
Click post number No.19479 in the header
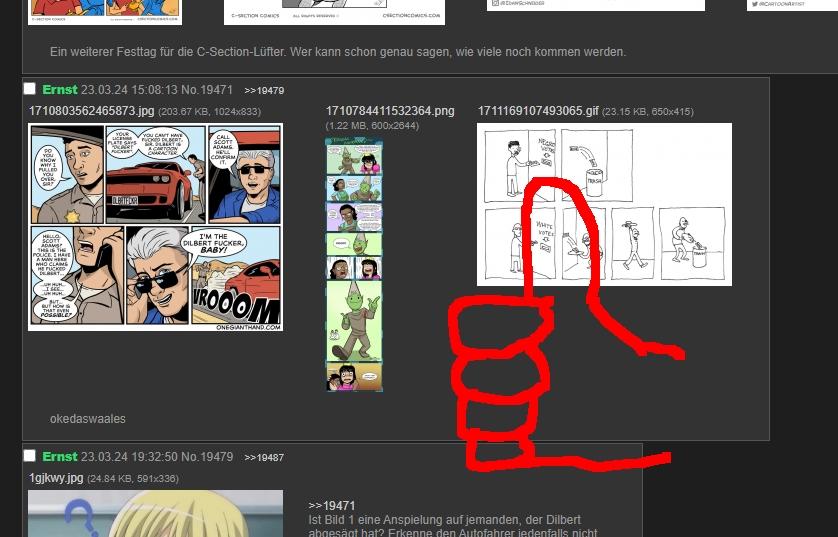click(x=207, y=457)
